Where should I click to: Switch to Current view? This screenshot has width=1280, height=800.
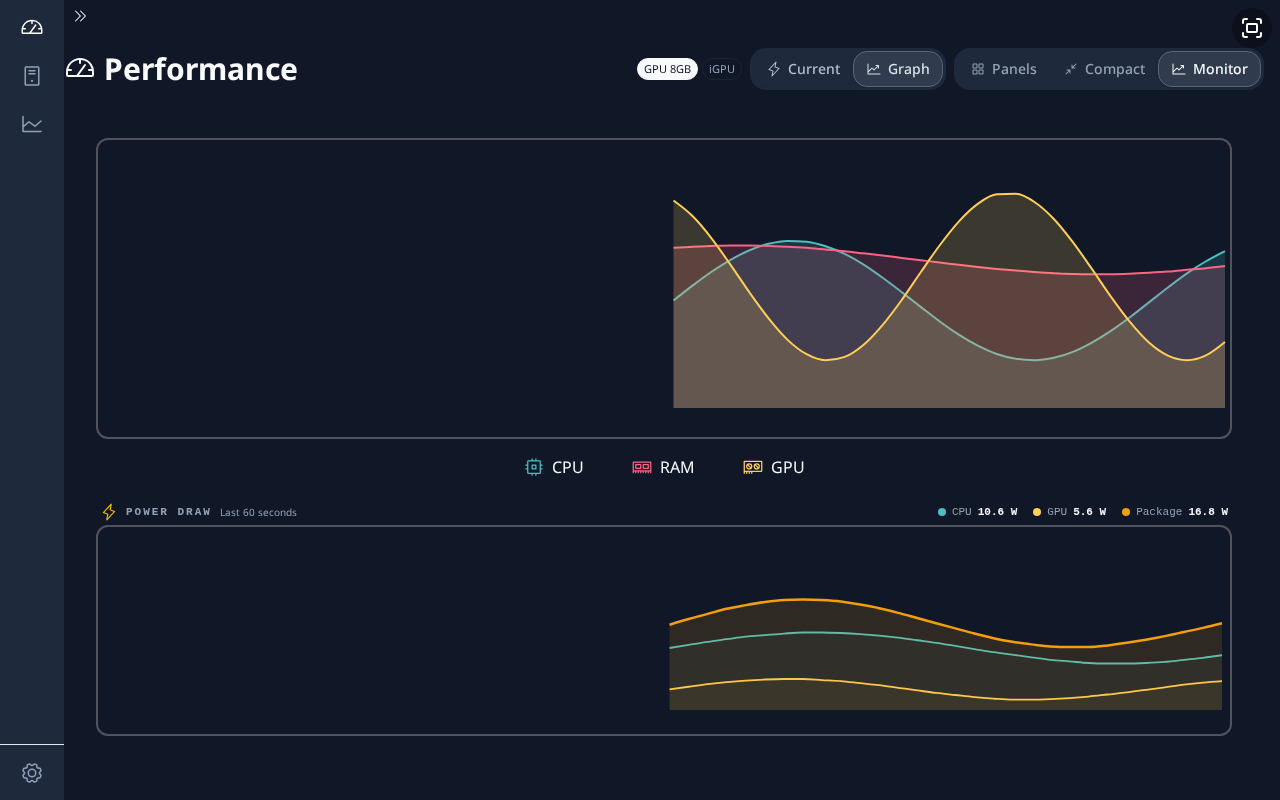[803, 69]
